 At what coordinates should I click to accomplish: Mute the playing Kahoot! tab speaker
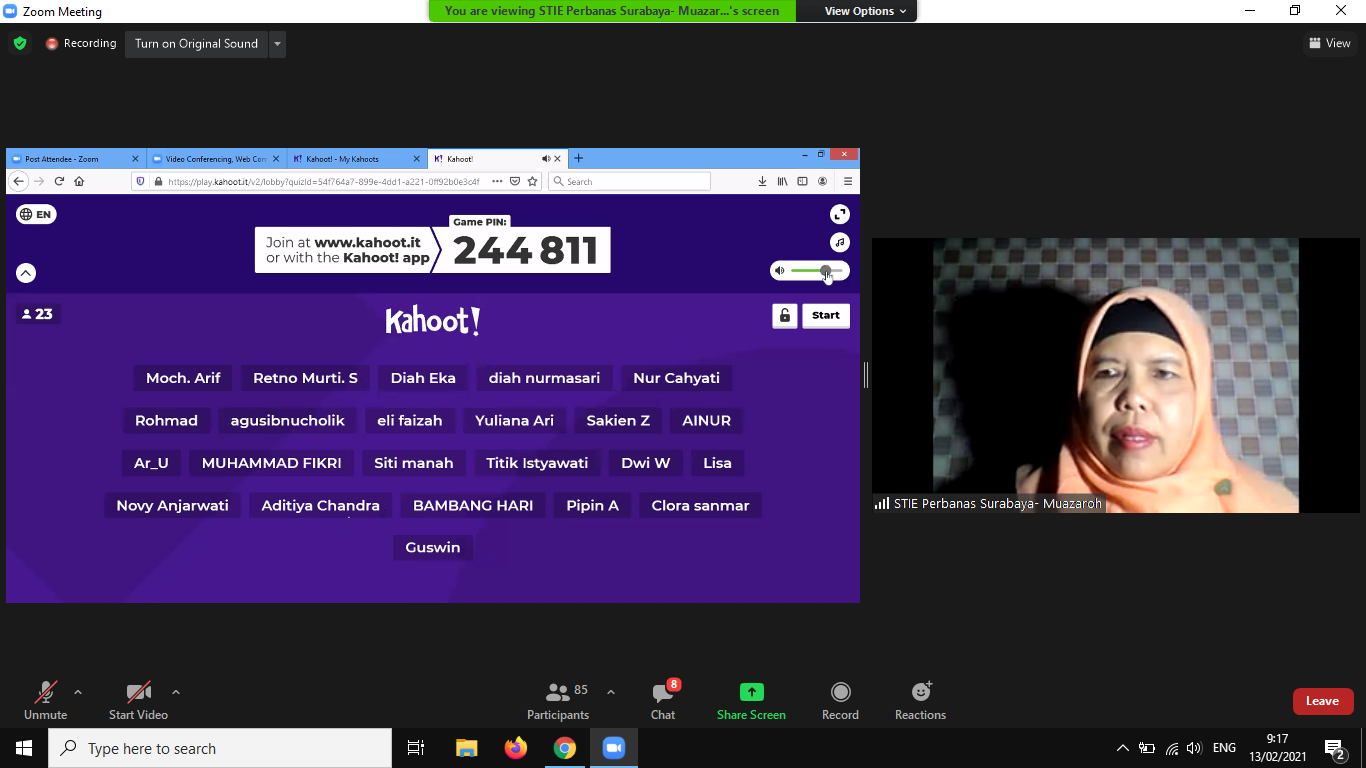click(546, 158)
